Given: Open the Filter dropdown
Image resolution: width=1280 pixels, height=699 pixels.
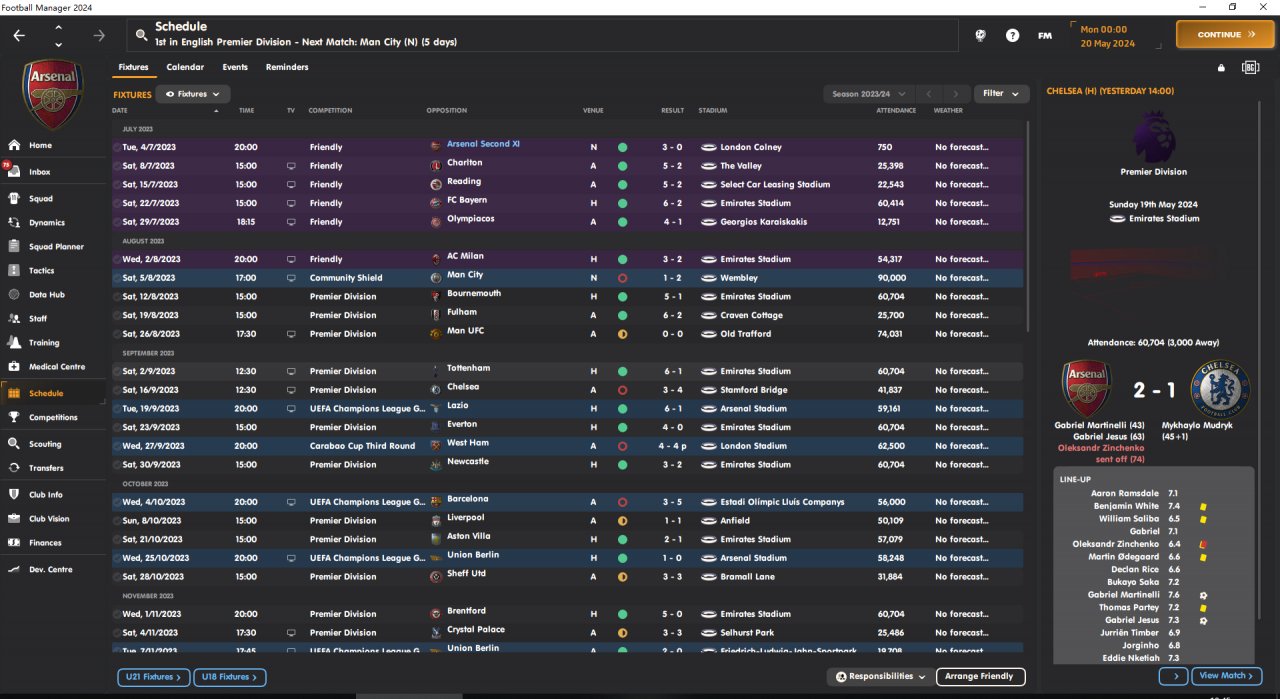Looking at the screenshot, I should (x=1000, y=94).
